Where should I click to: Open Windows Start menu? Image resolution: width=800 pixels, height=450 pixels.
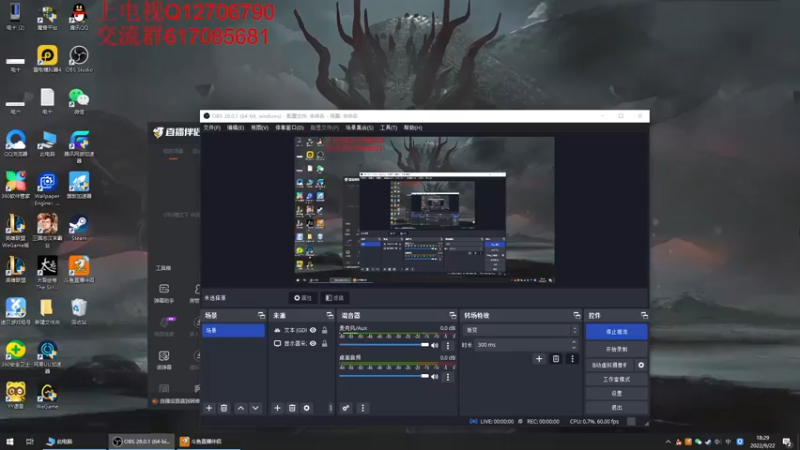coord(10,441)
